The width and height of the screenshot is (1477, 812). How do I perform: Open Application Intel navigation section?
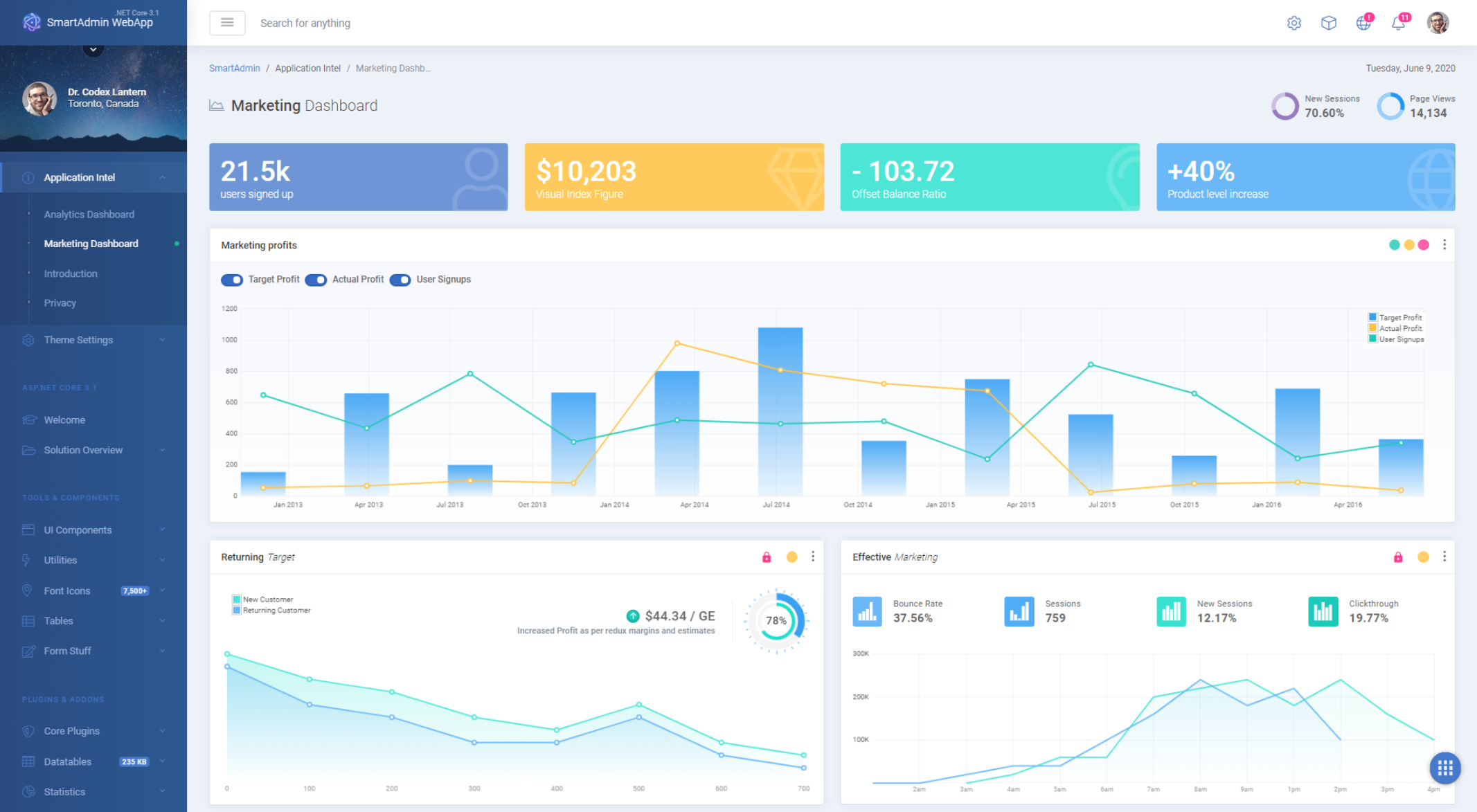(x=94, y=177)
